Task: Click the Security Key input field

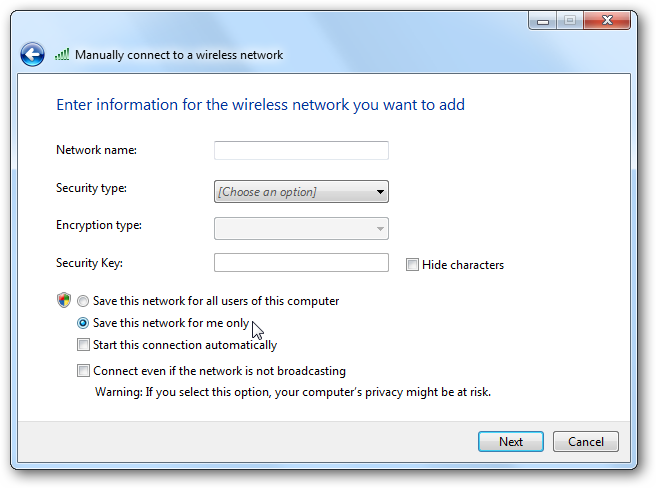Action: pyautogui.click(x=301, y=263)
